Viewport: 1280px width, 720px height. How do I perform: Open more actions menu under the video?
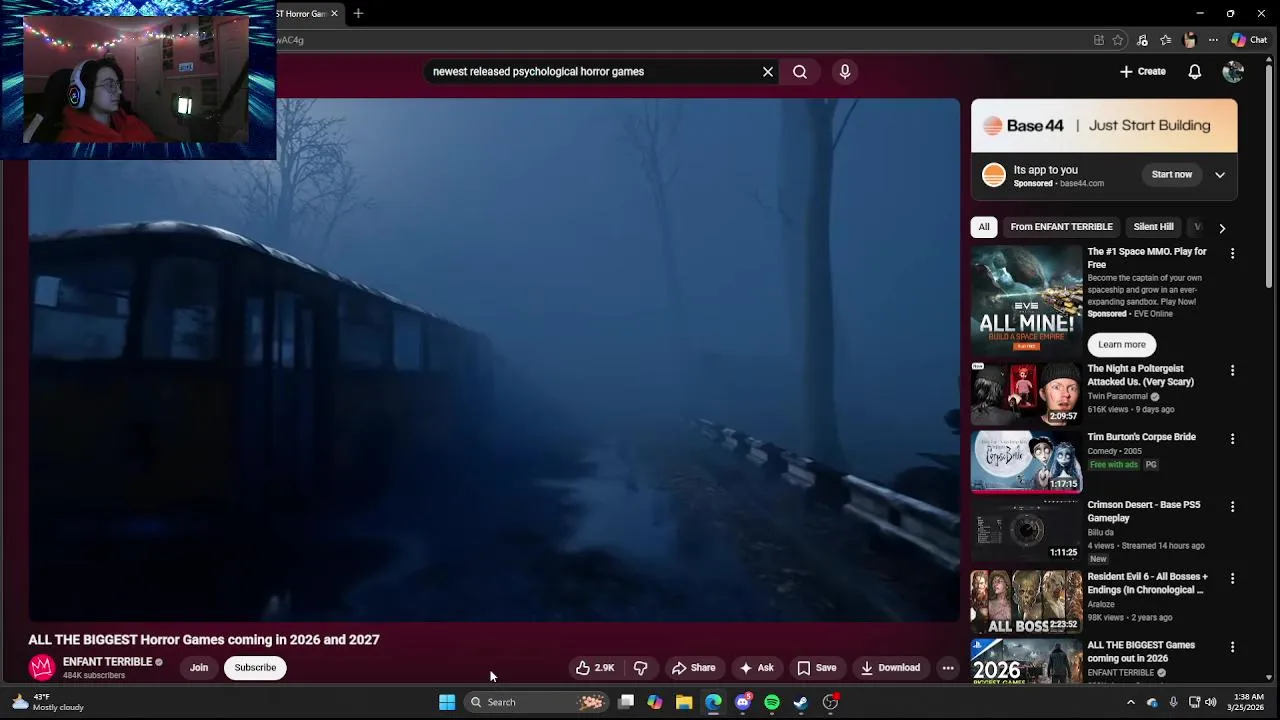[x=948, y=668]
